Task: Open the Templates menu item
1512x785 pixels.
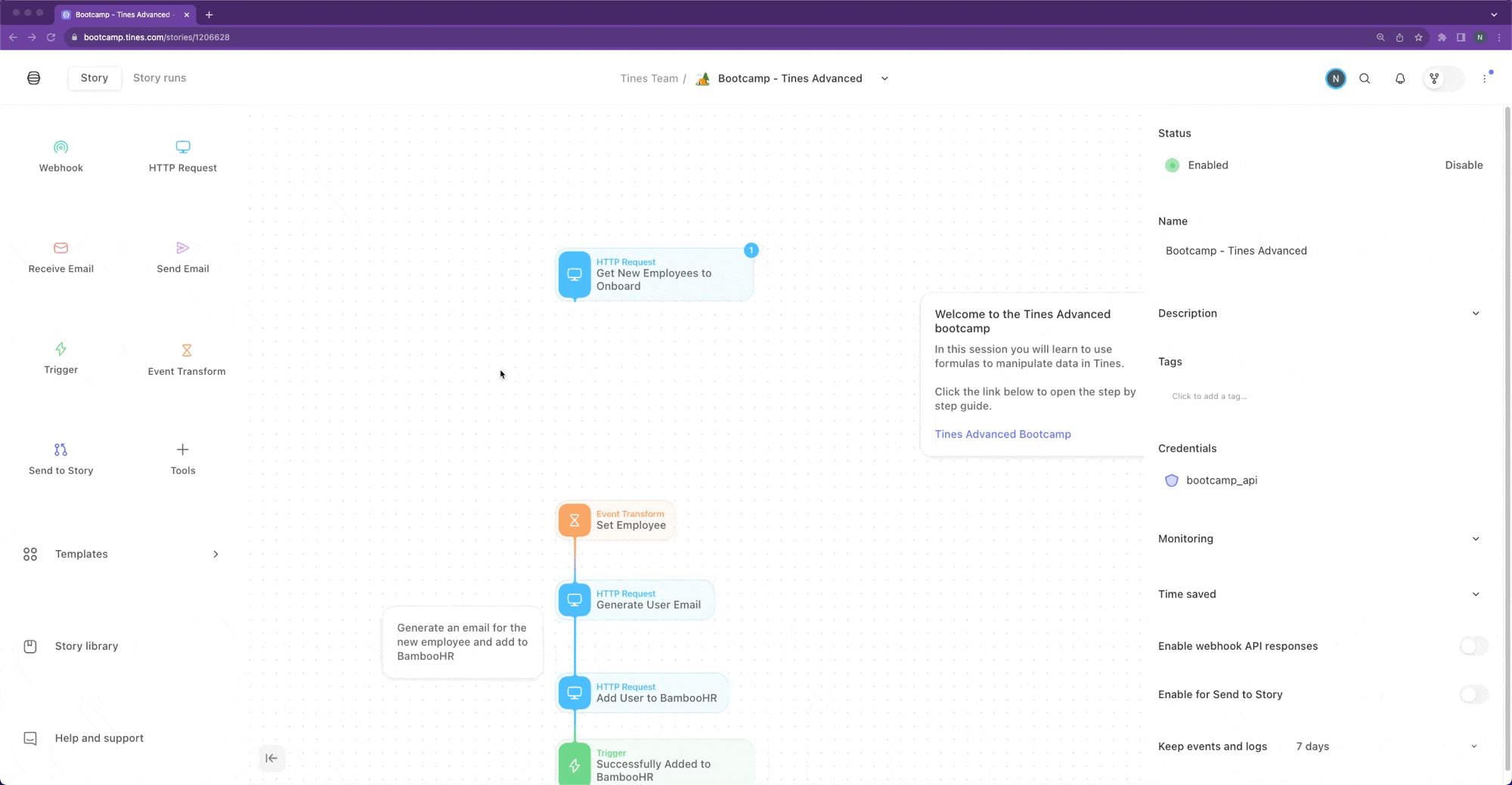Action: pyautogui.click(x=121, y=555)
